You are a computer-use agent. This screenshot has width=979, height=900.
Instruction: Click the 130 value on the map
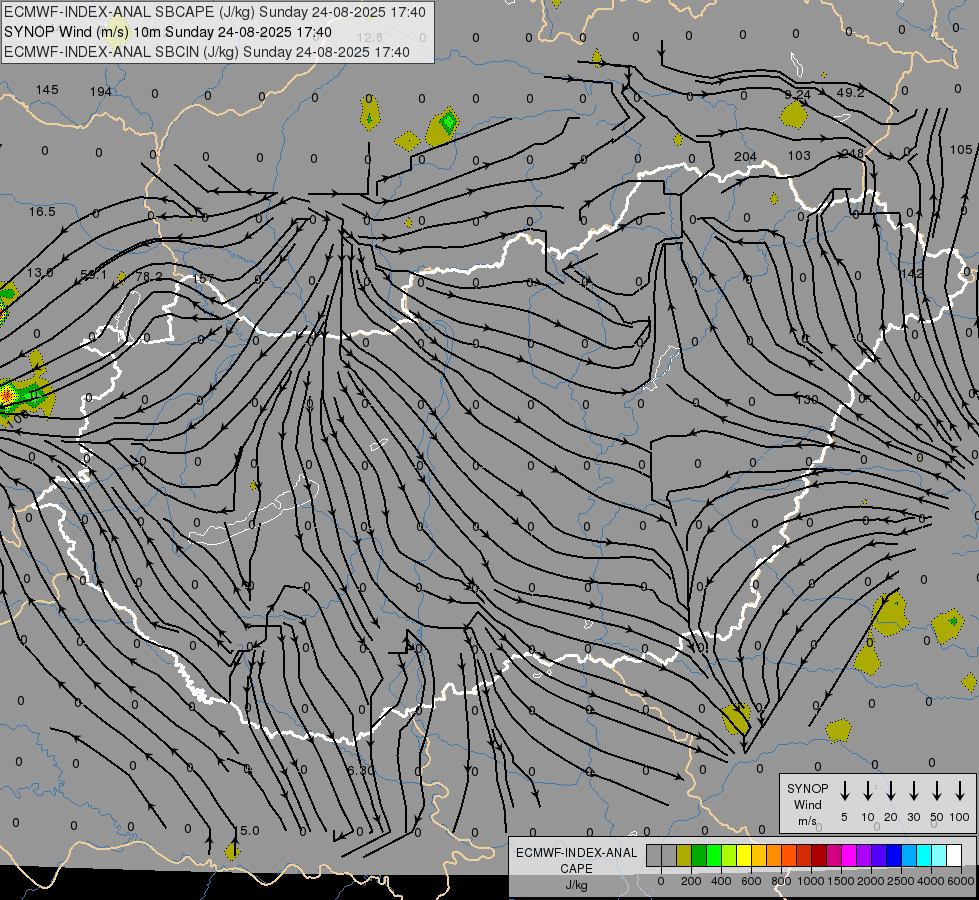click(806, 399)
